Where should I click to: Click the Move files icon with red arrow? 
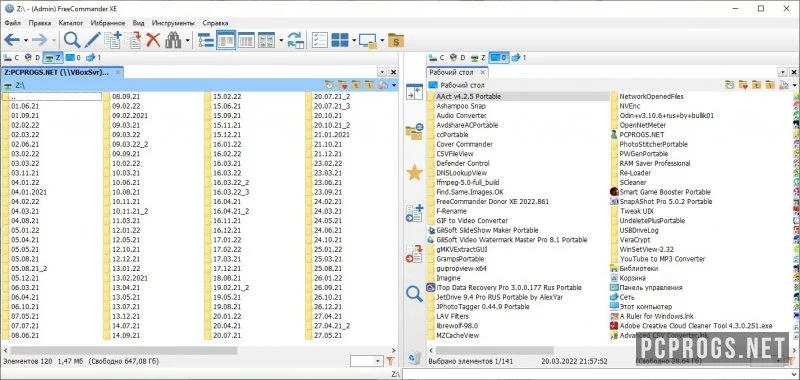[133, 40]
